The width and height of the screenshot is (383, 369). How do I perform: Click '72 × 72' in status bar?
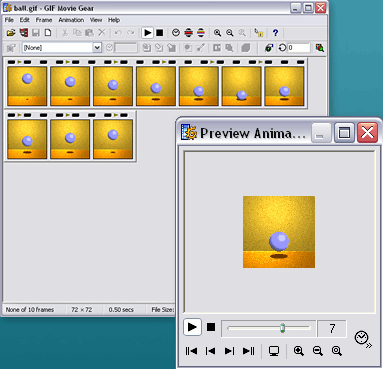82,310
